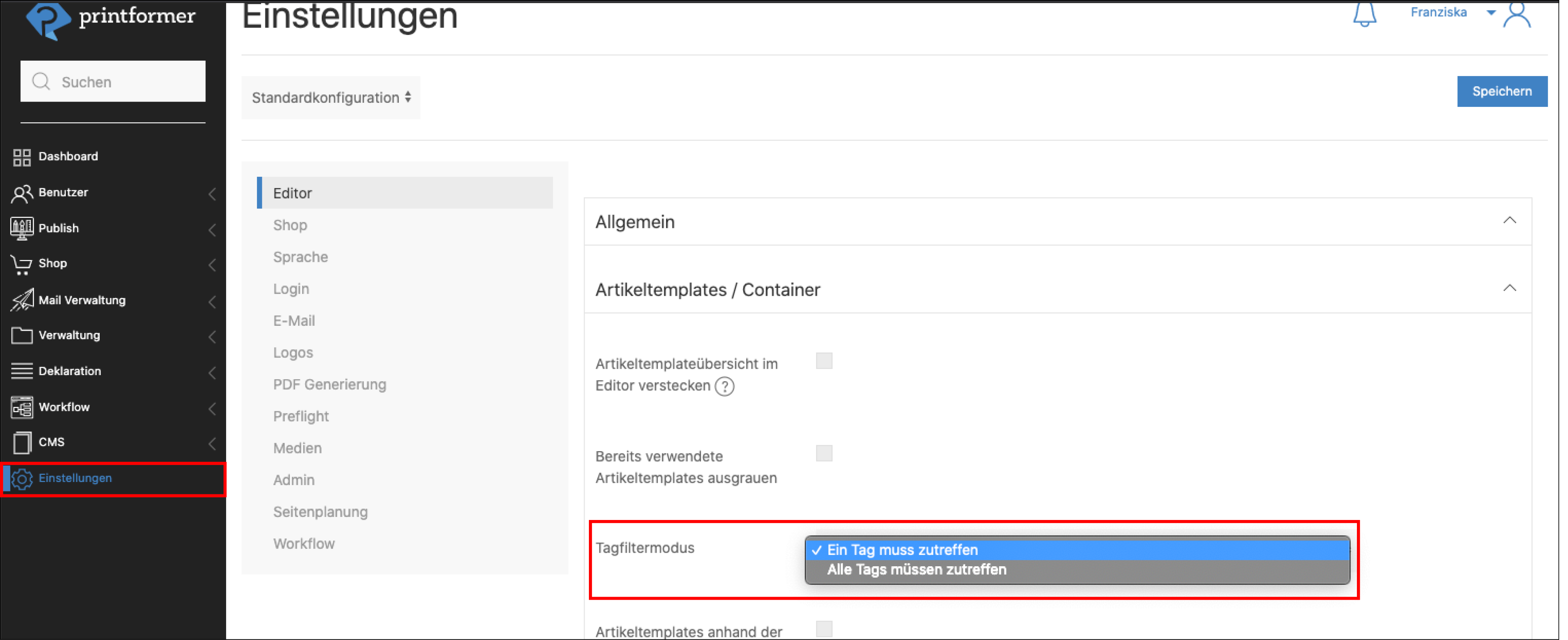Open the user profile avatar icon

[x=1517, y=15]
